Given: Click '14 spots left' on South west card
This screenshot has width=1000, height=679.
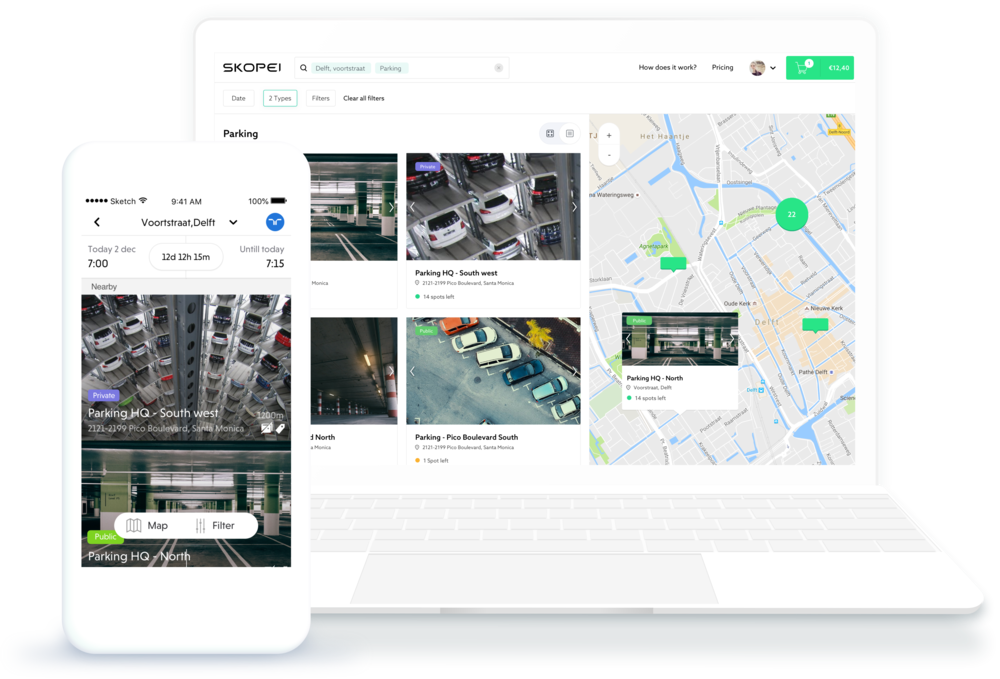Looking at the screenshot, I should [438, 296].
